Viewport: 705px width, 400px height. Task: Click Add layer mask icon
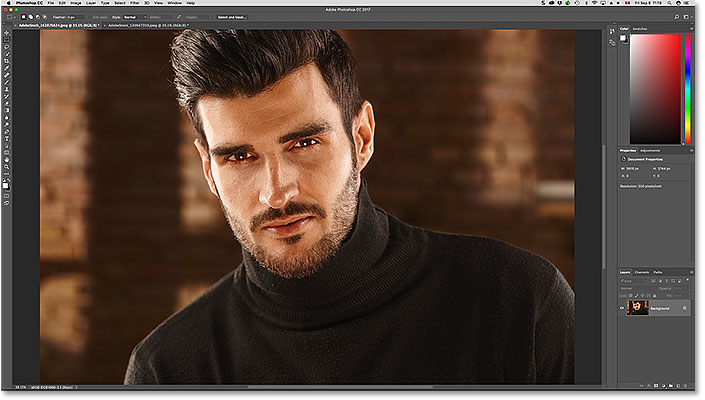pos(656,386)
